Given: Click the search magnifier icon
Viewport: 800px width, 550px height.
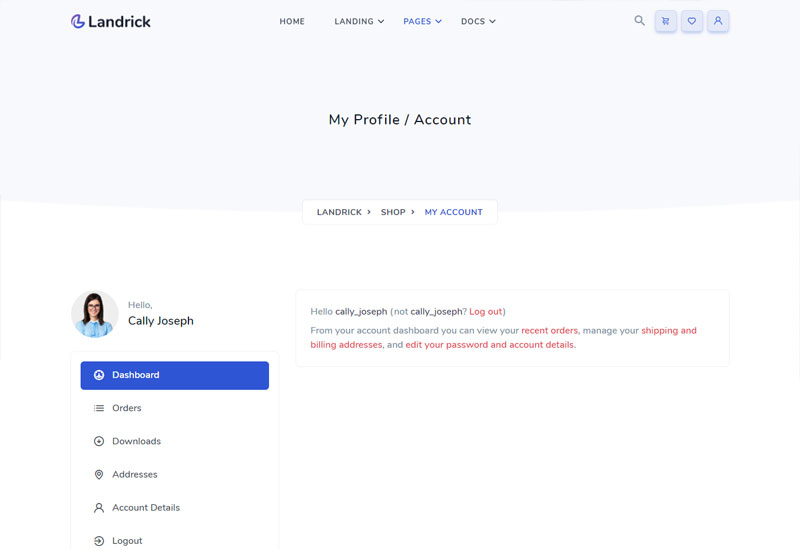Looking at the screenshot, I should (x=639, y=20).
